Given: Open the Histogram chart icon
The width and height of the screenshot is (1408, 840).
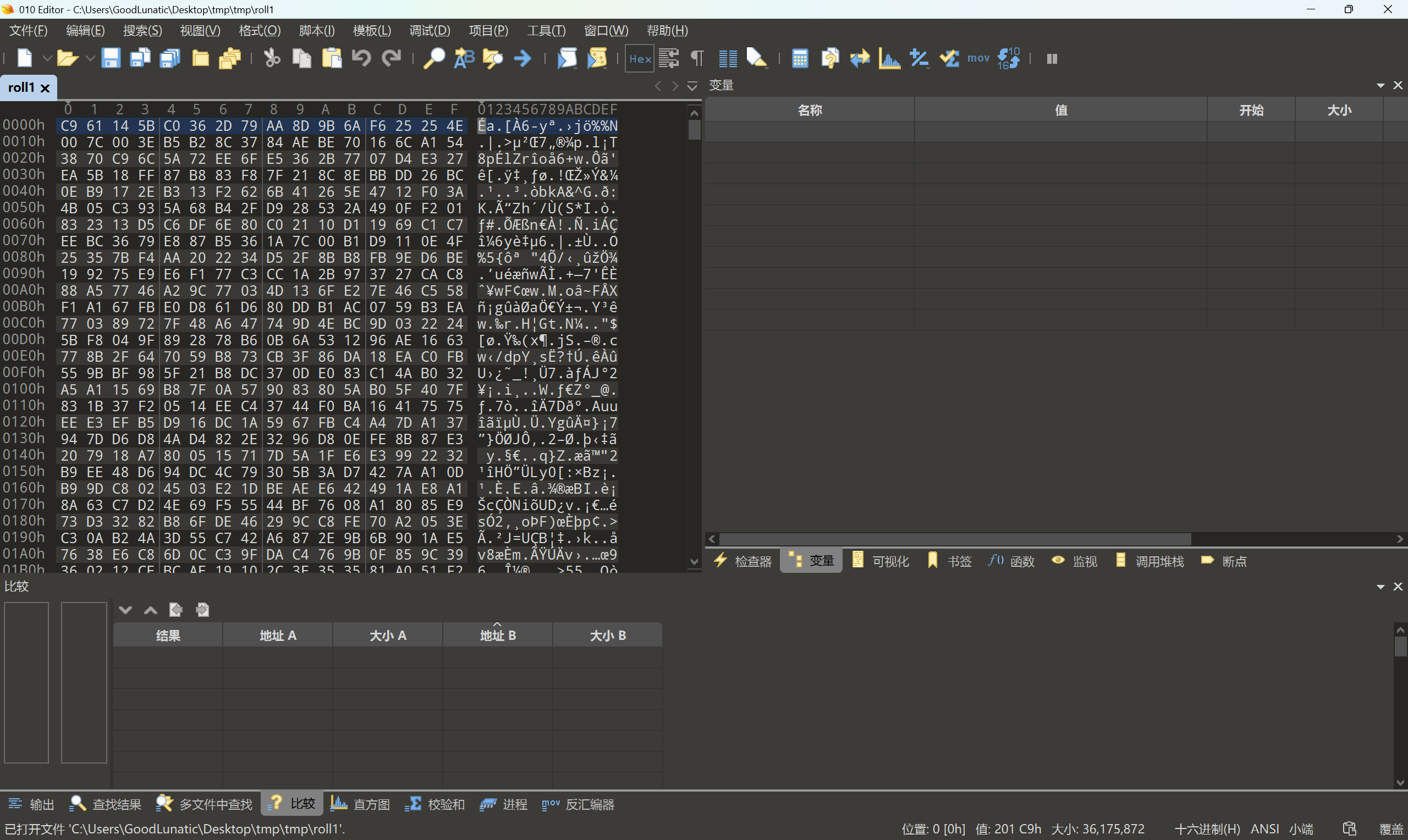Looking at the screenshot, I should (x=889, y=58).
